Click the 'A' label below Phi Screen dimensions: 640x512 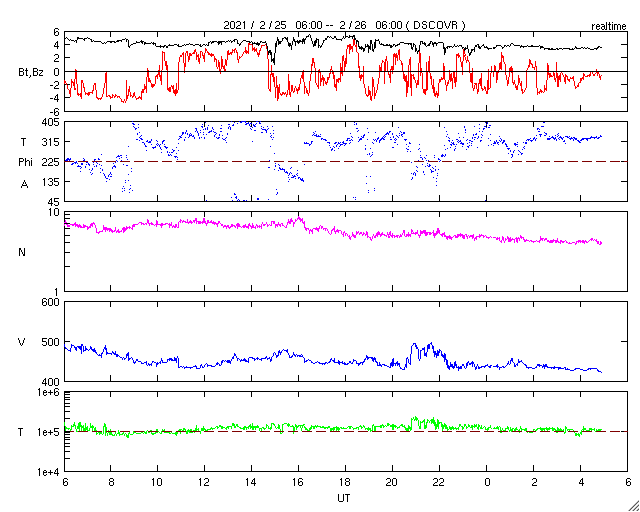tap(24, 185)
